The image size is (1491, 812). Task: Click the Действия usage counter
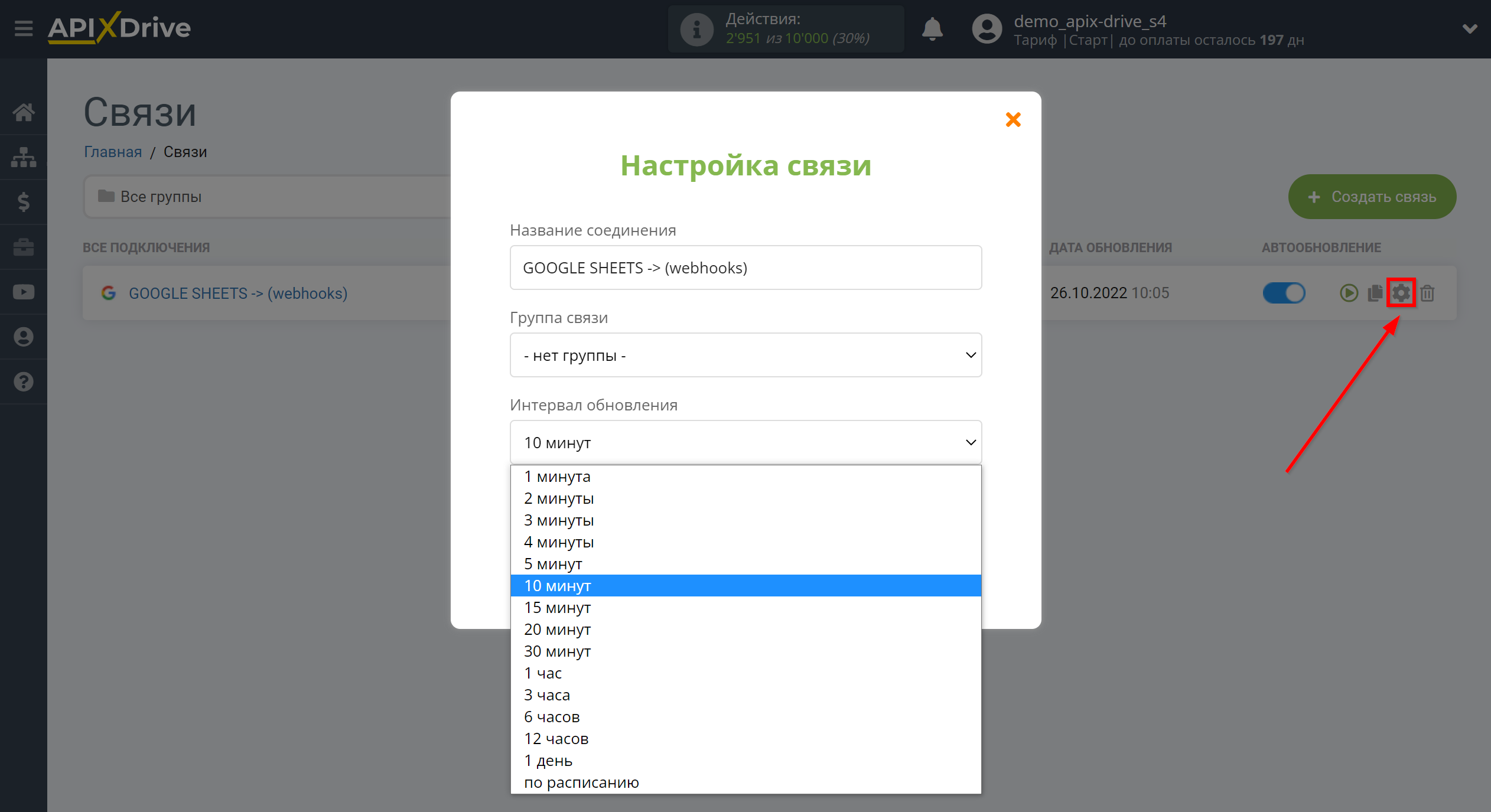786,29
